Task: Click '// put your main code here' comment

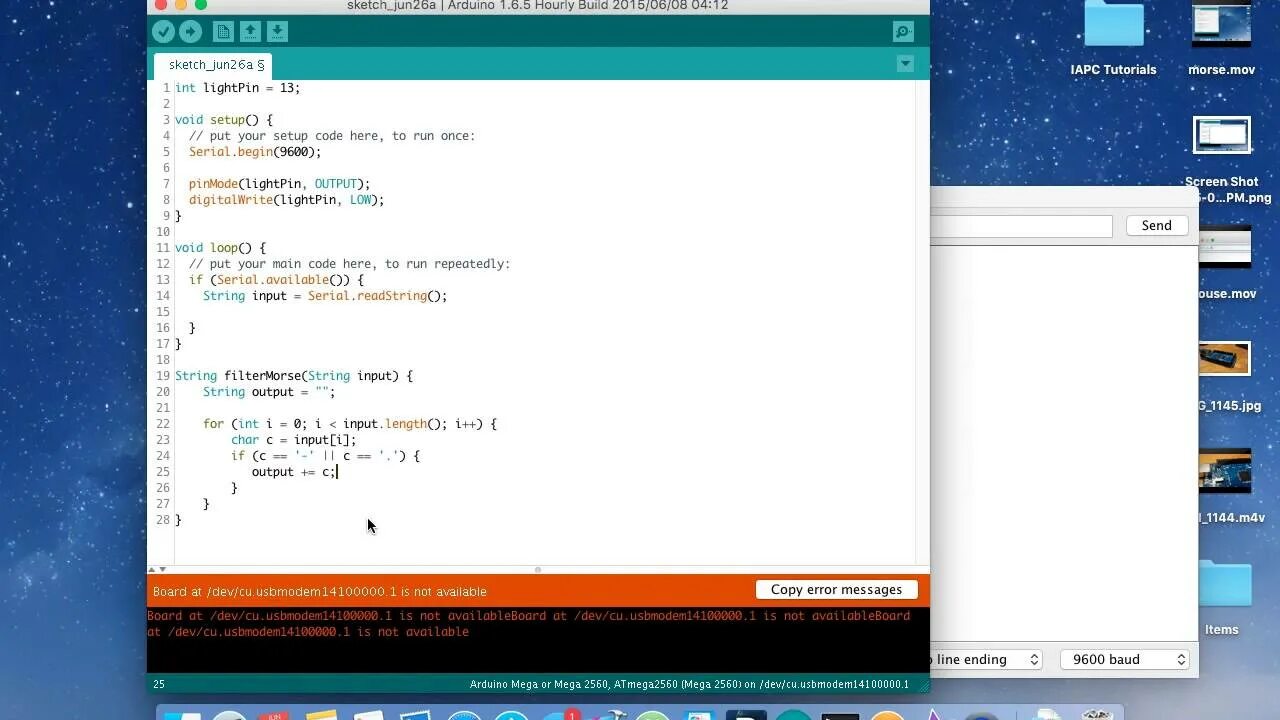Action: click(349, 264)
